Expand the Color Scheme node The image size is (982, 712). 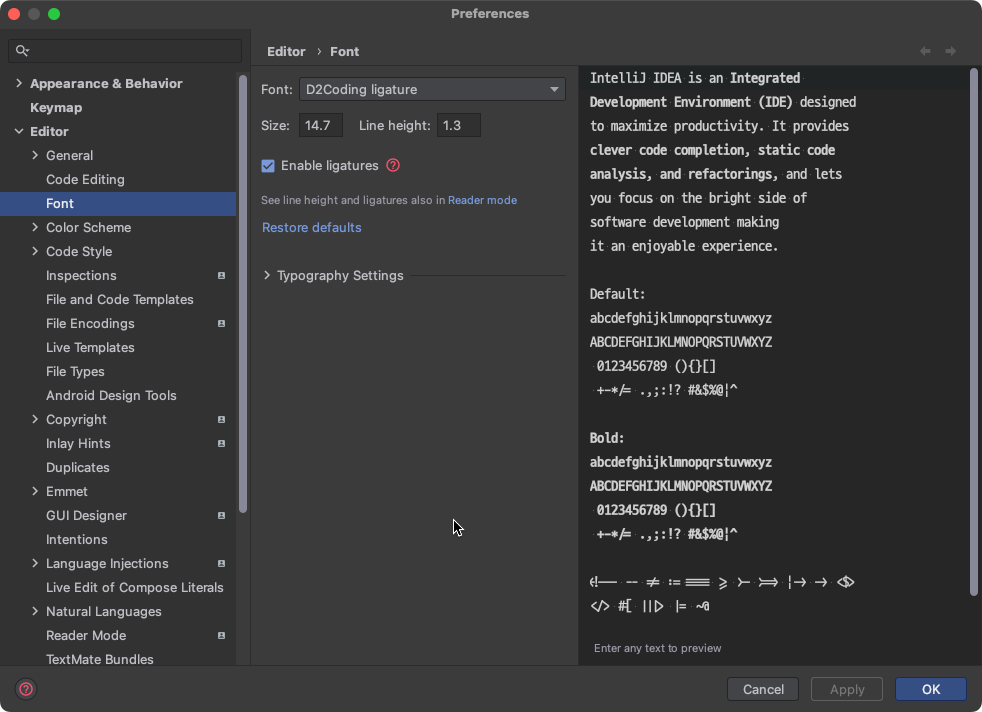pos(35,227)
